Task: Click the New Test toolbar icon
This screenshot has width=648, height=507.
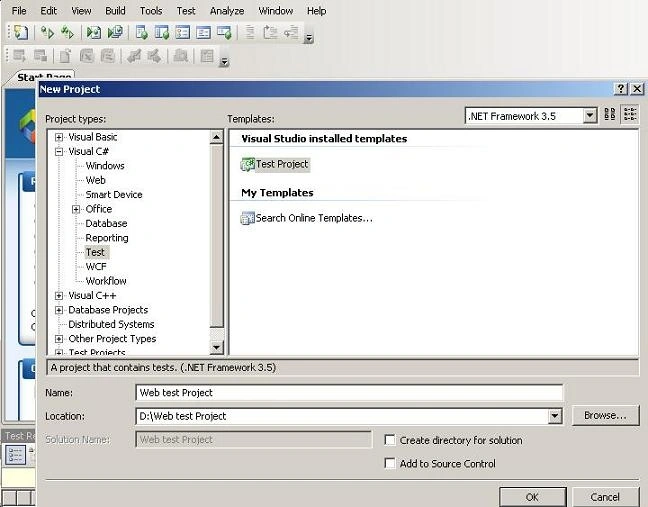Action: tap(21, 32)
